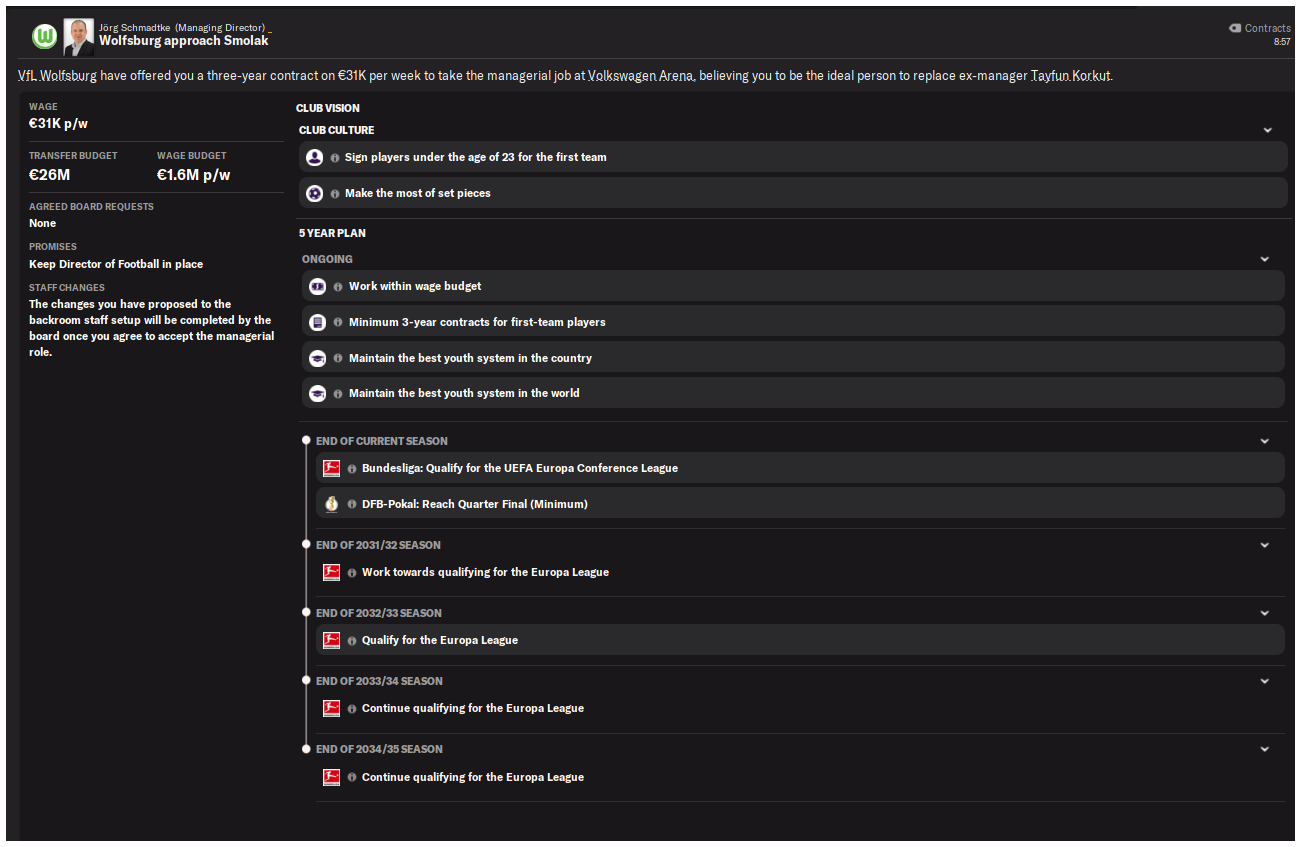Click the set pieces ball icon
The image size is (1301, 847).
click(x=314, y=193)
